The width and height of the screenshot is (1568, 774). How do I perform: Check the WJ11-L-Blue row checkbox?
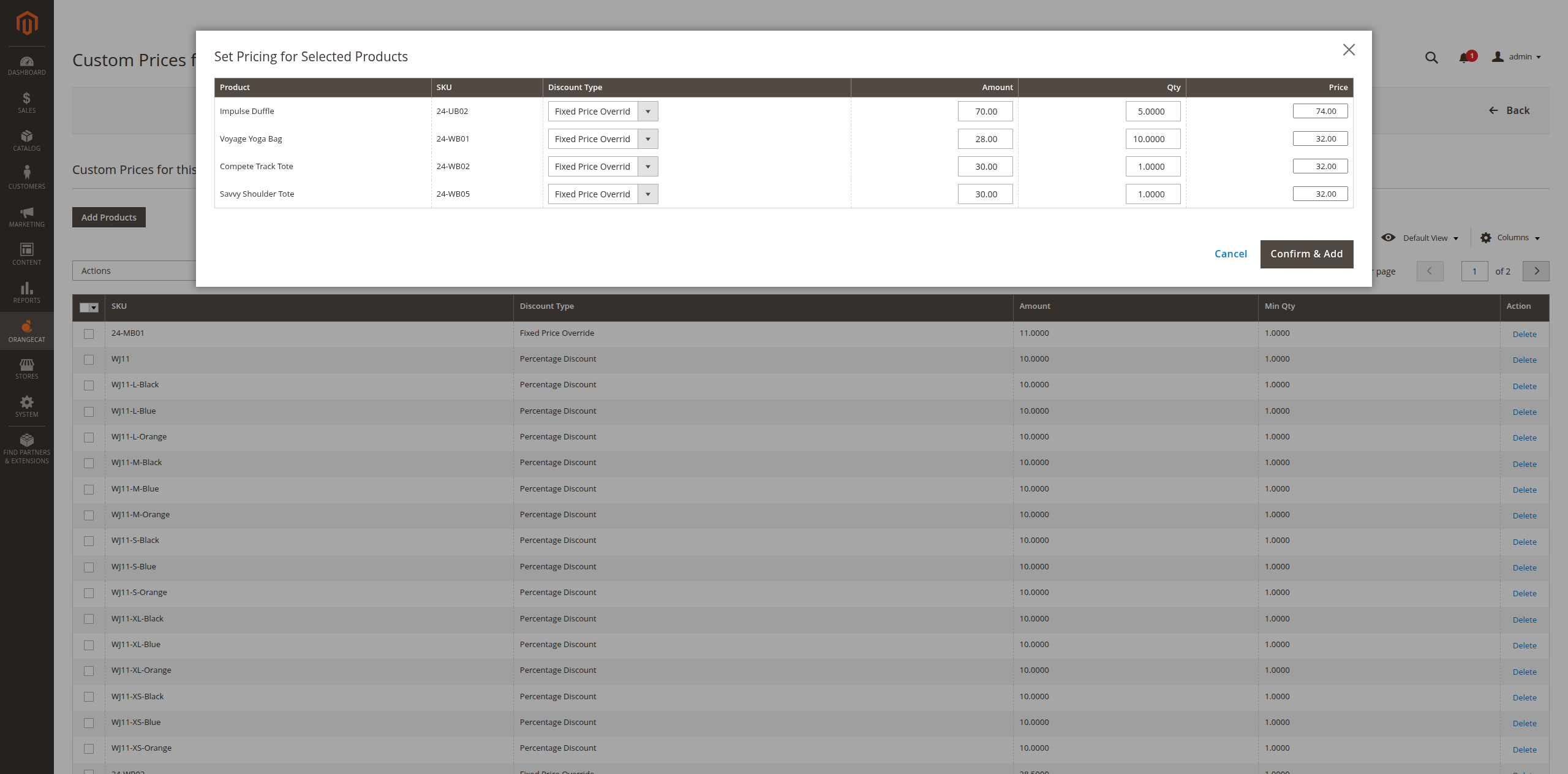(89, 412)
